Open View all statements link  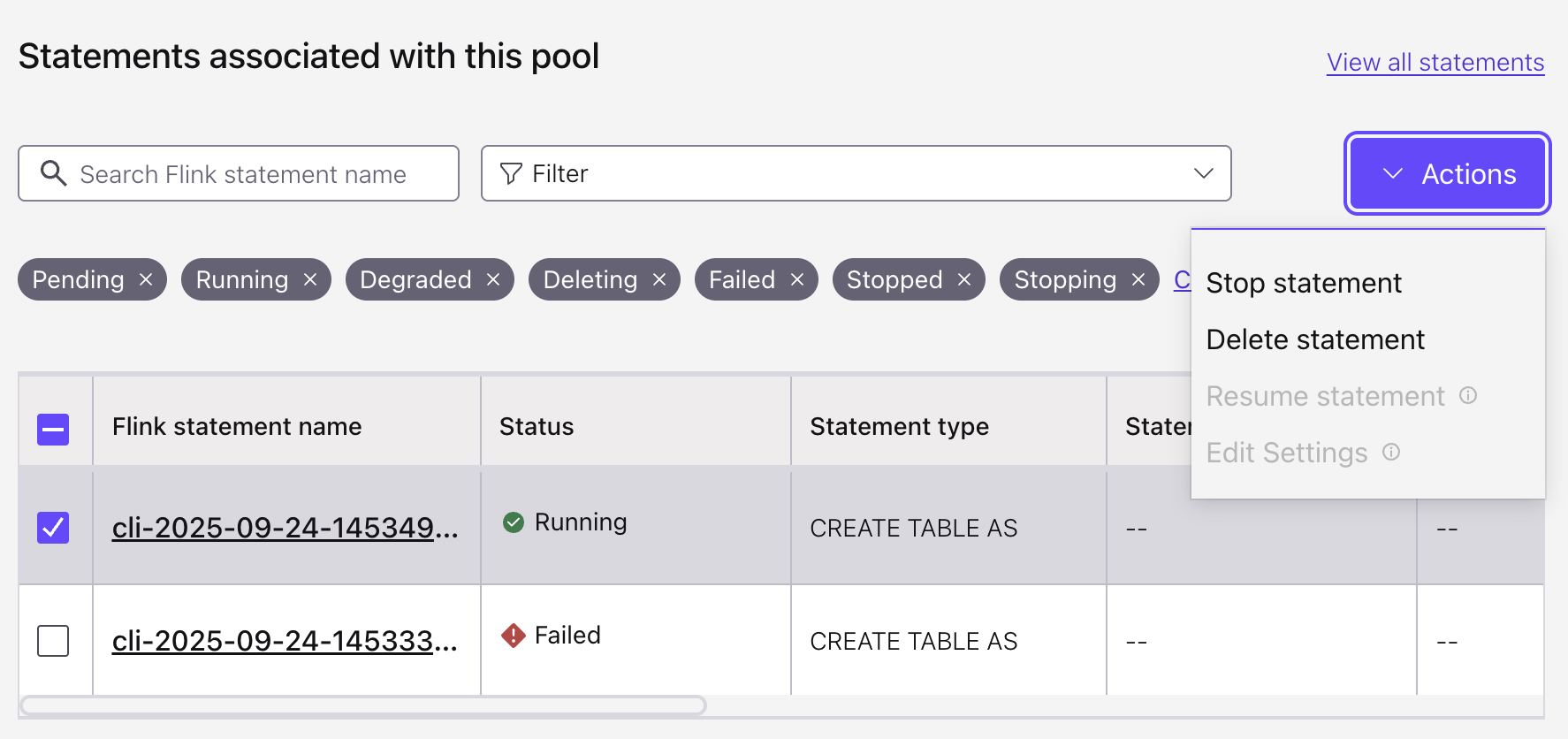pos(1435,63)
